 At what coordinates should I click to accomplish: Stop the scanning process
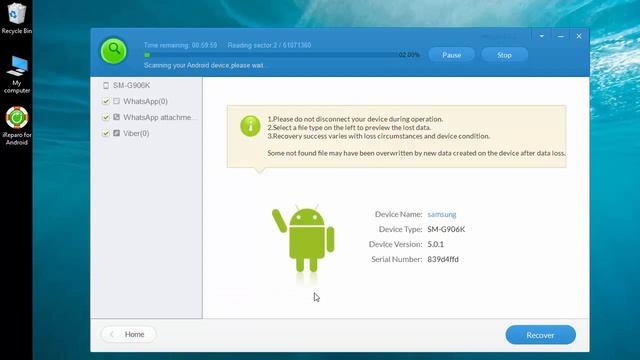click(x=504, y=55)
